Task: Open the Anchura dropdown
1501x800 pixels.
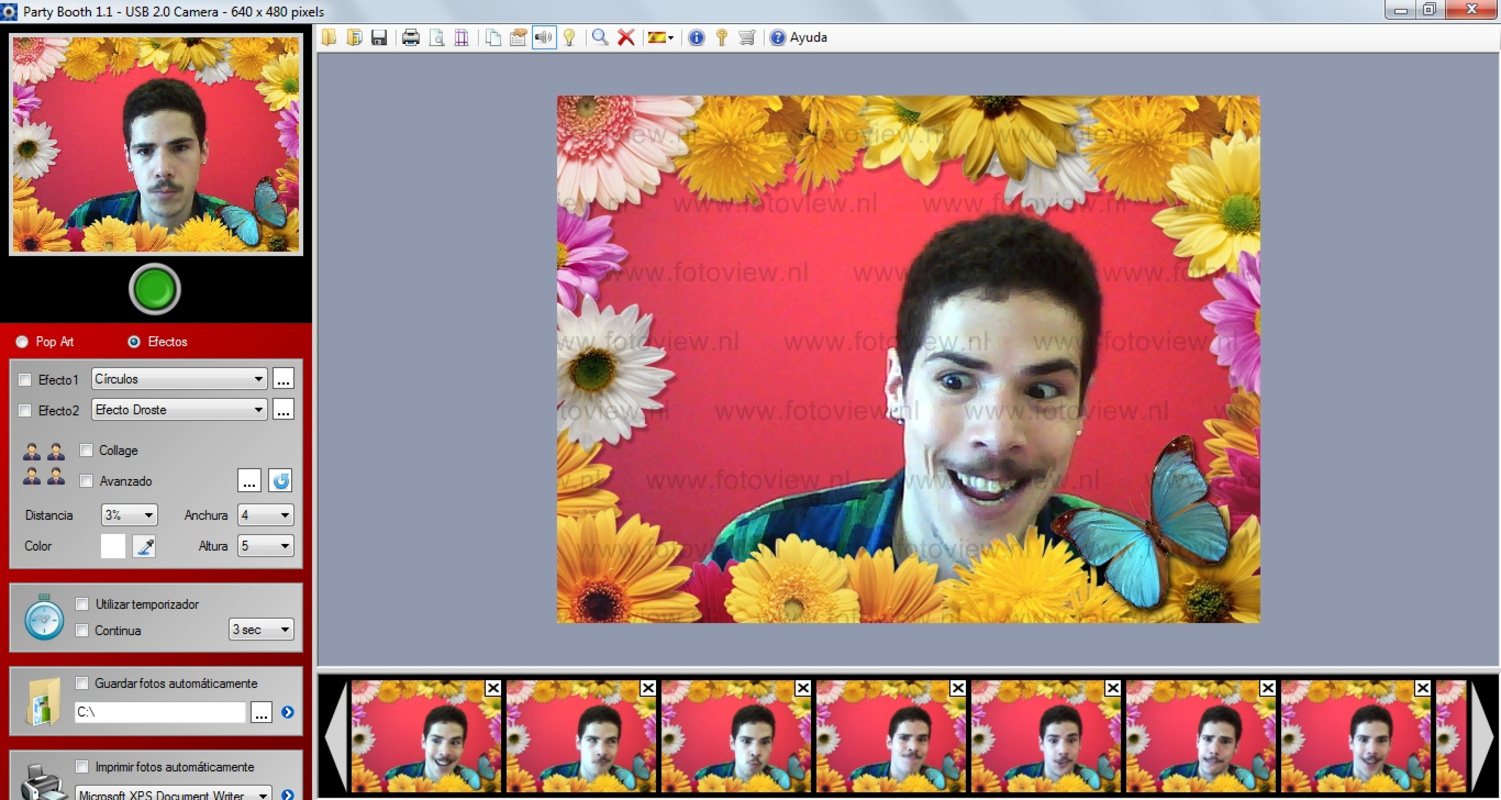Action: [265, 515]
